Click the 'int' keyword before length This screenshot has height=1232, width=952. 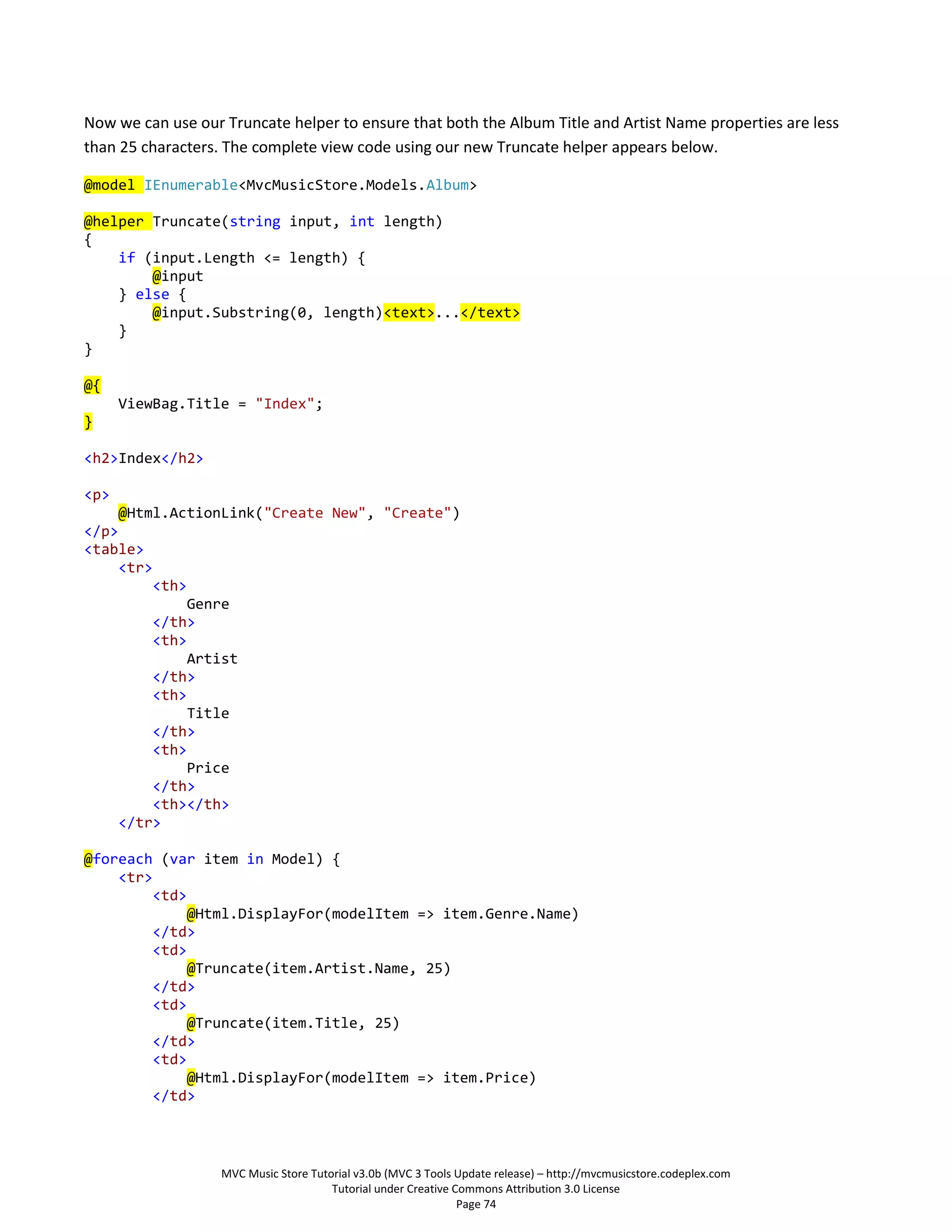click(362, 222)
